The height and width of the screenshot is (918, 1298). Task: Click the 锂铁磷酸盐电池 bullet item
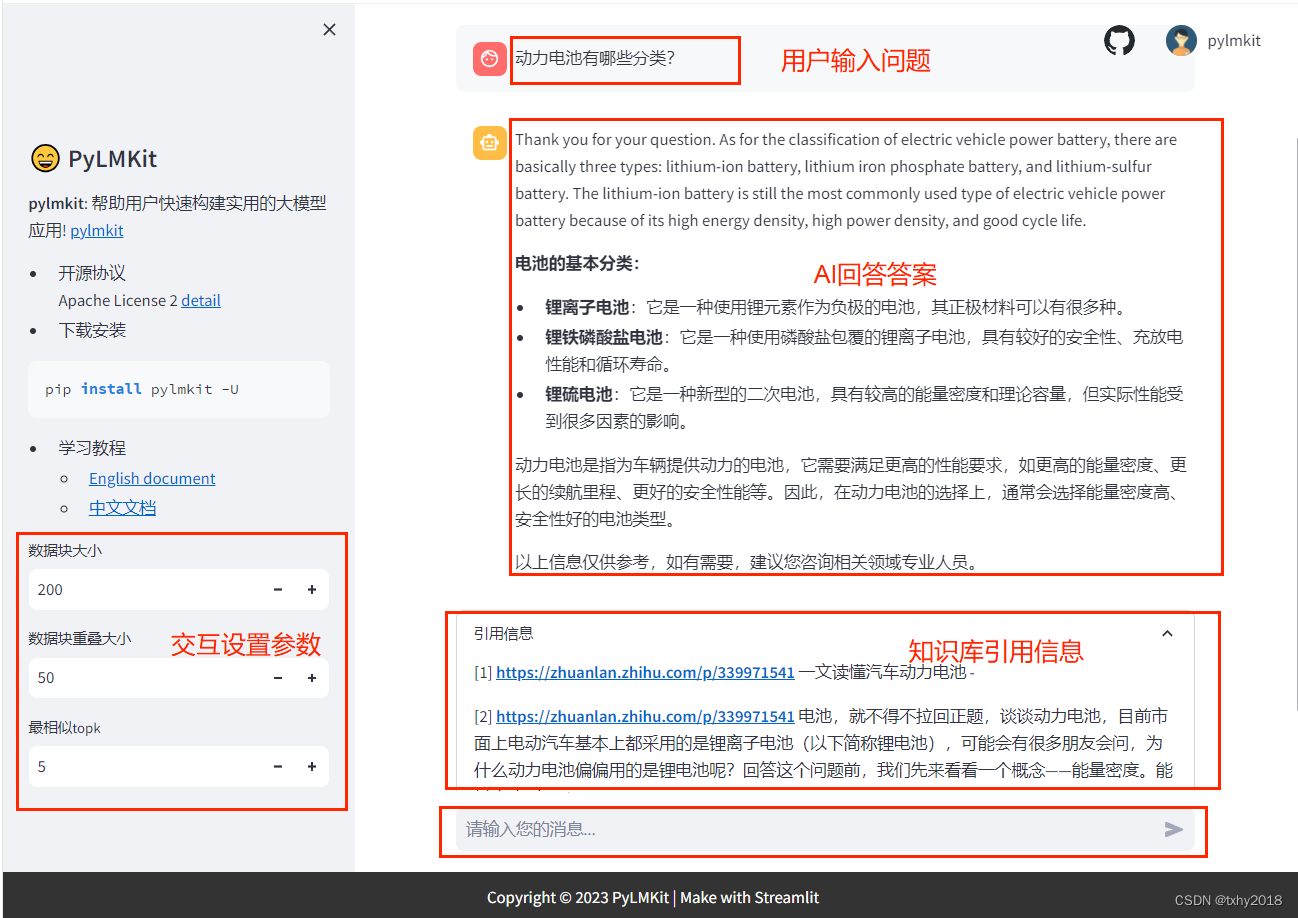(x=864, y=350)
